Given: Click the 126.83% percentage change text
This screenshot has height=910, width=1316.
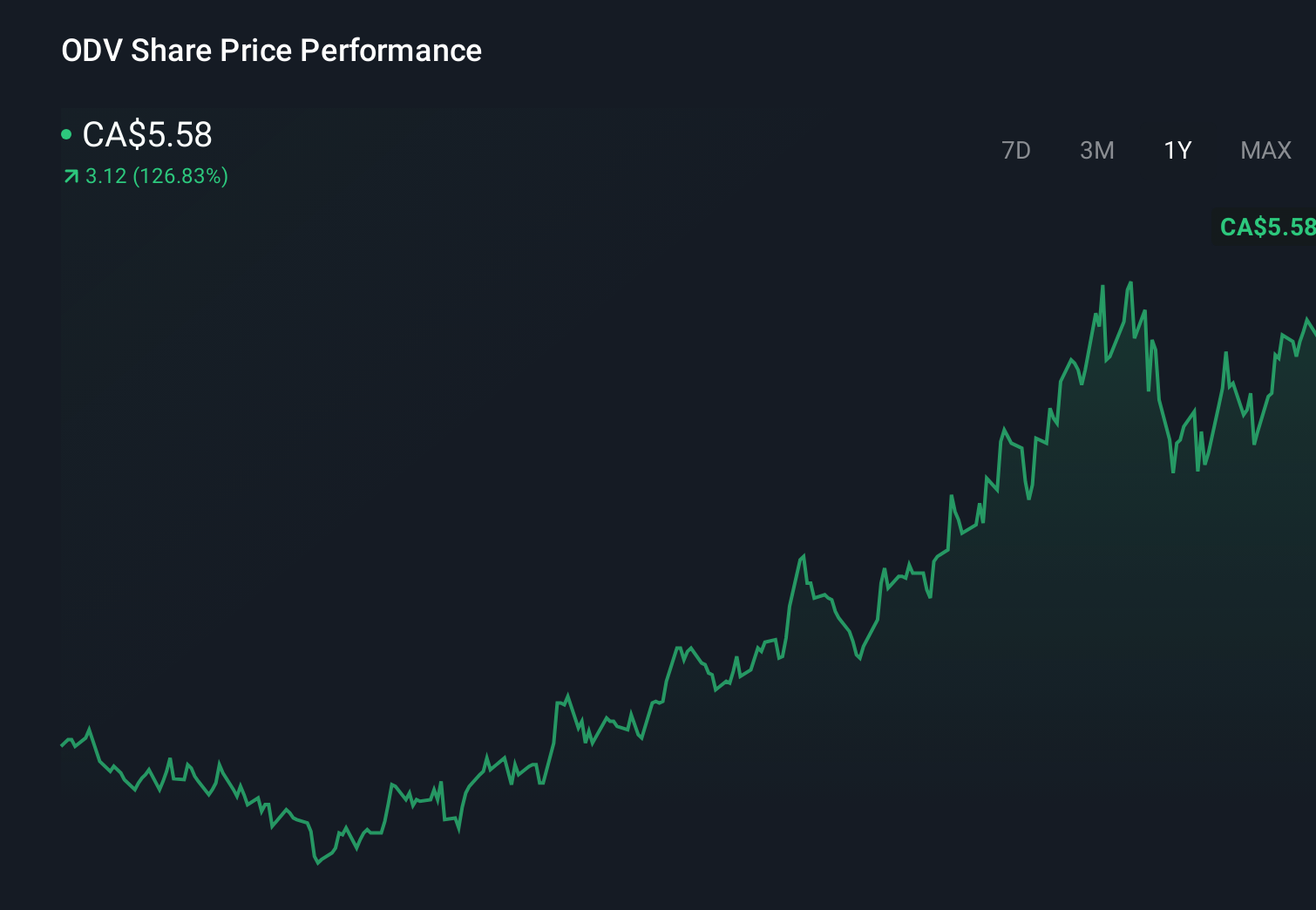Looking at the screenshot, I should tap(180, 176).
